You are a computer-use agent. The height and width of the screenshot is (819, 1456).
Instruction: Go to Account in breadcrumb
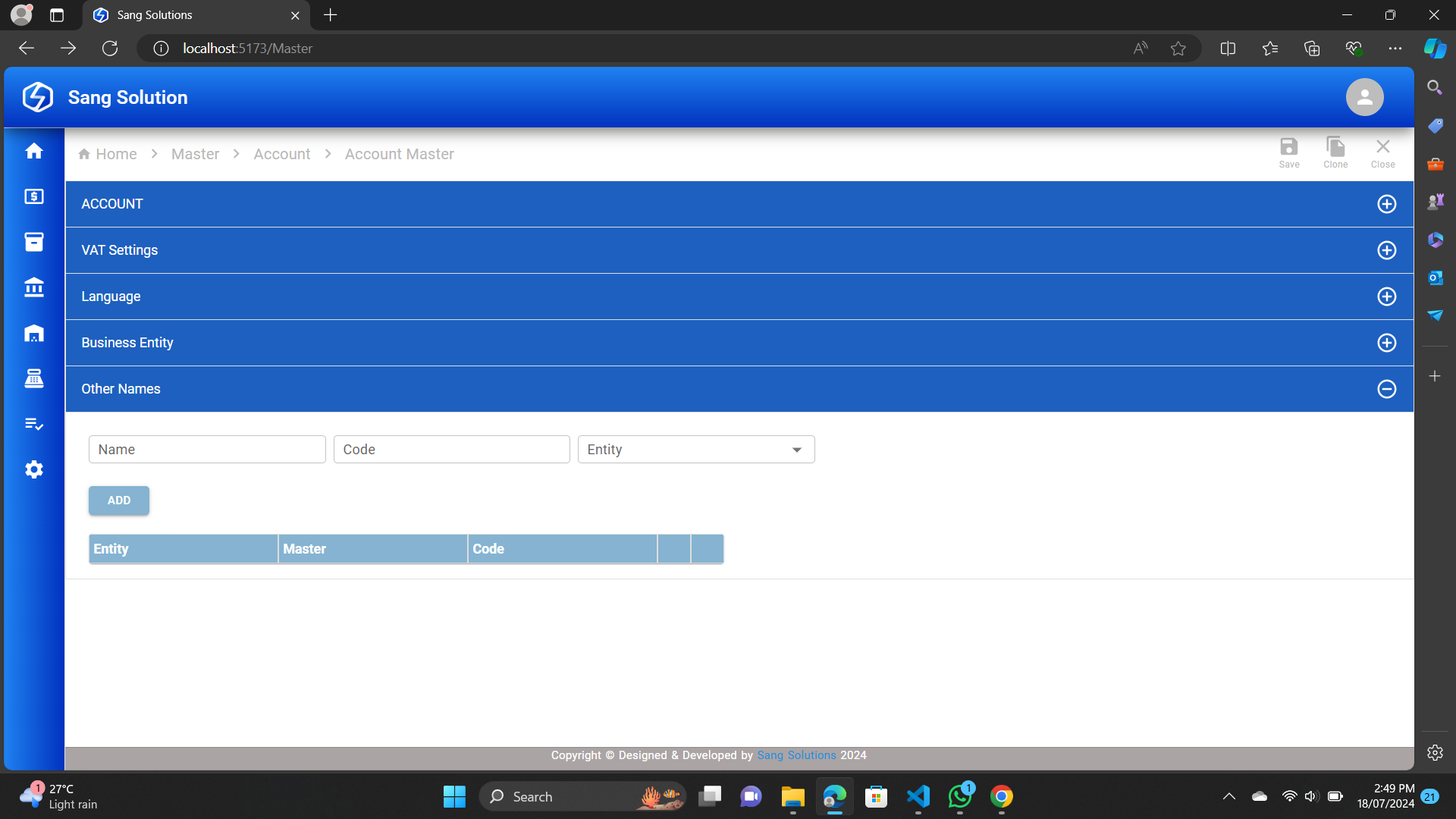coord(281,154)
